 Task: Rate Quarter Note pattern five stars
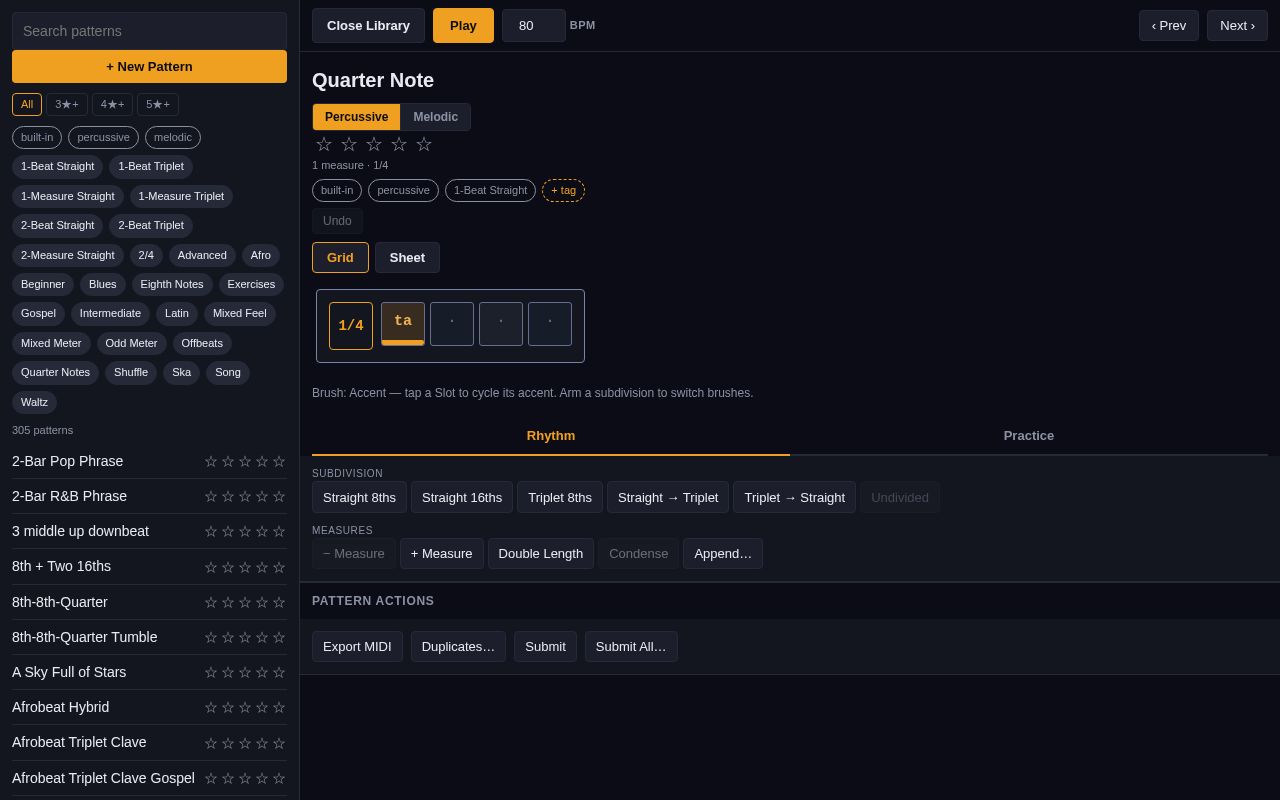click(424, 145)
